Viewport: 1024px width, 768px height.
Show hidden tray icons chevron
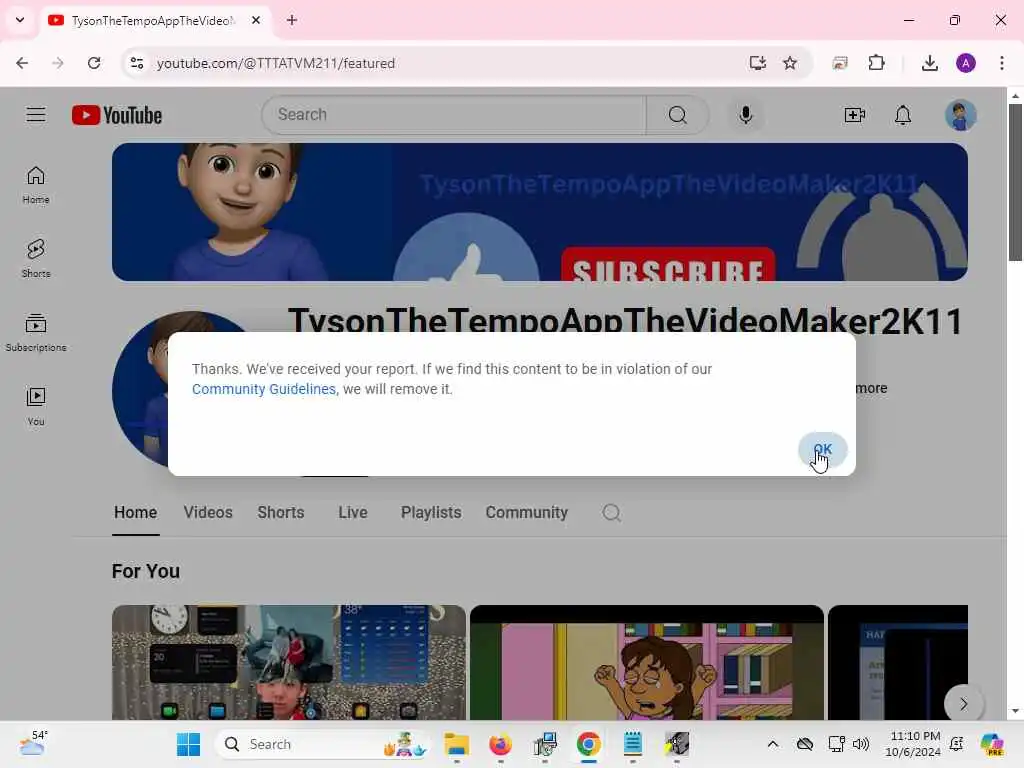[x=773, y=744]
